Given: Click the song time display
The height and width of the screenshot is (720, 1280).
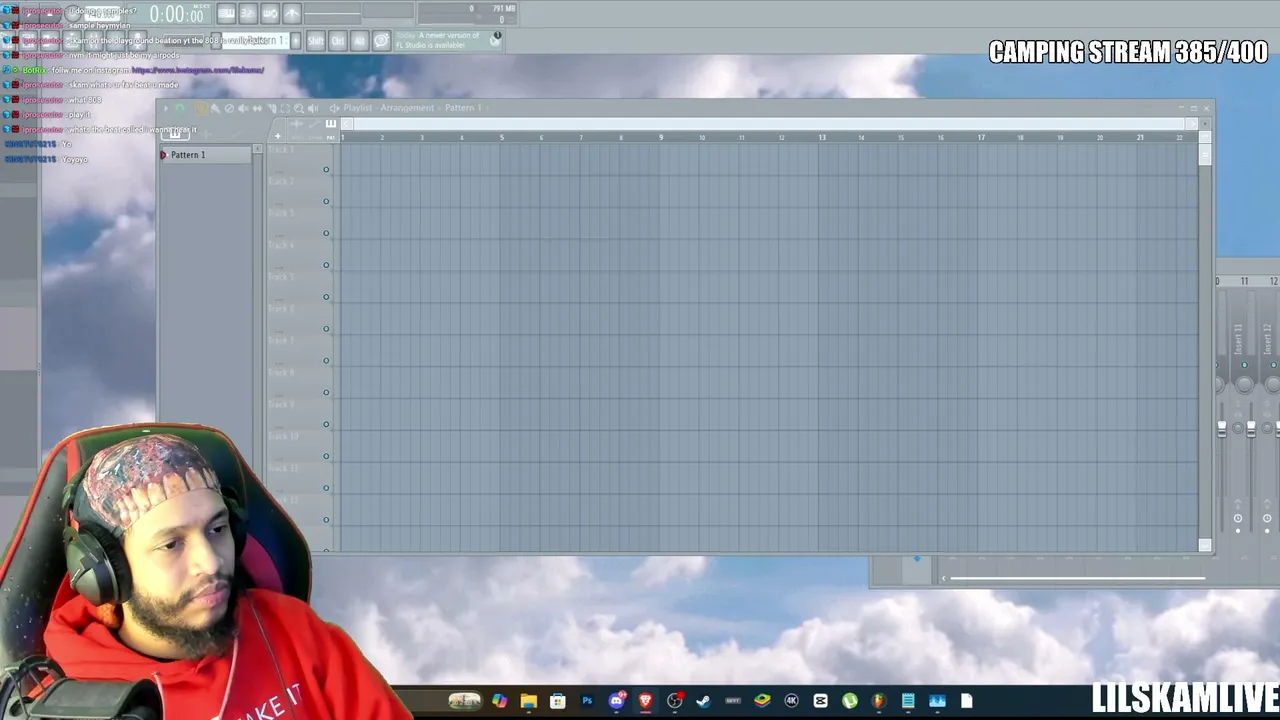Looking at the screenshot, I should (177, 14).
